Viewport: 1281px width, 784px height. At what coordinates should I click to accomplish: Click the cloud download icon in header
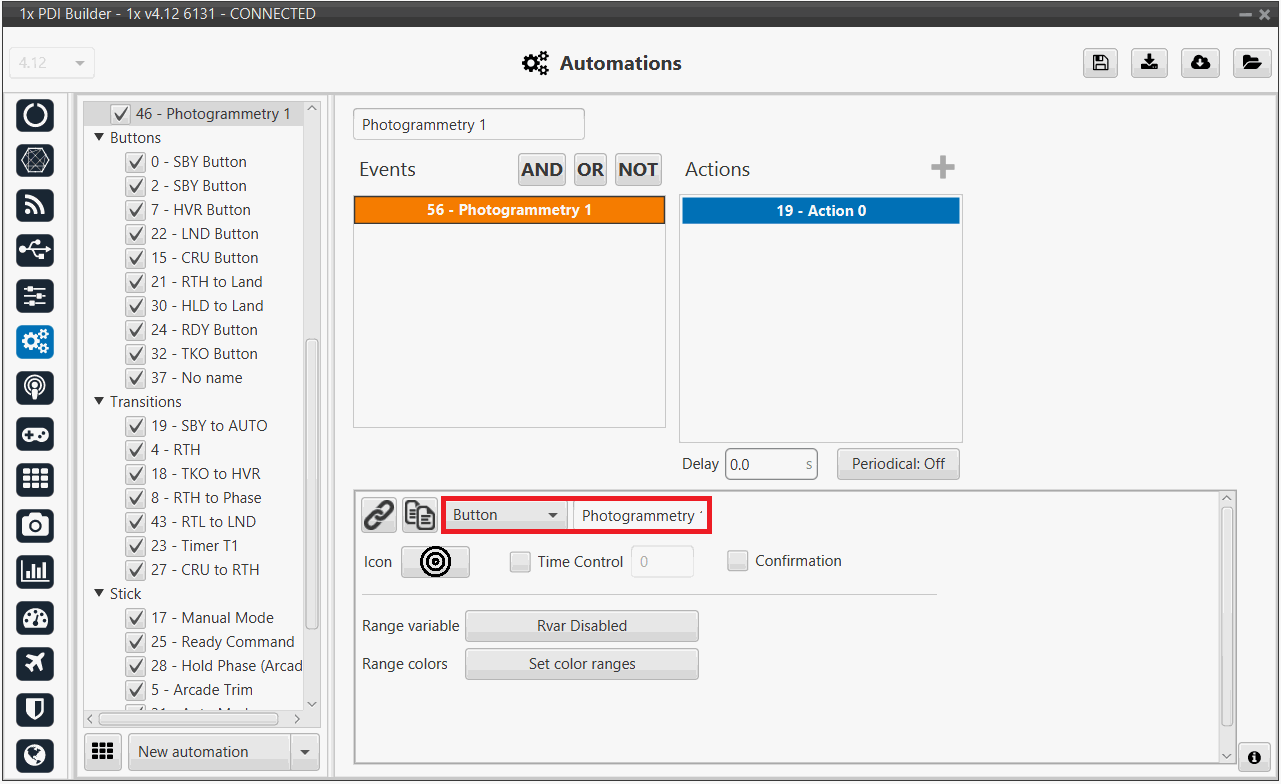[x=1200, y=63]
